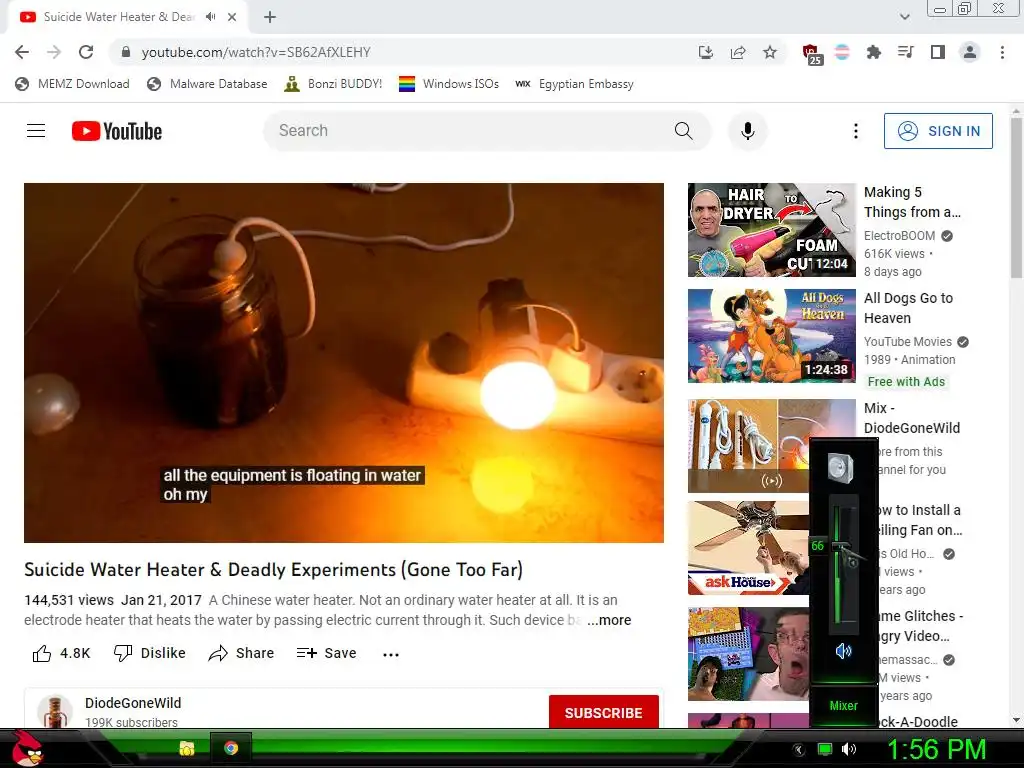Open the Mix - DiodeGoneWild playlist title
This screenshot has height=768, width=1024.
(912, 418)
